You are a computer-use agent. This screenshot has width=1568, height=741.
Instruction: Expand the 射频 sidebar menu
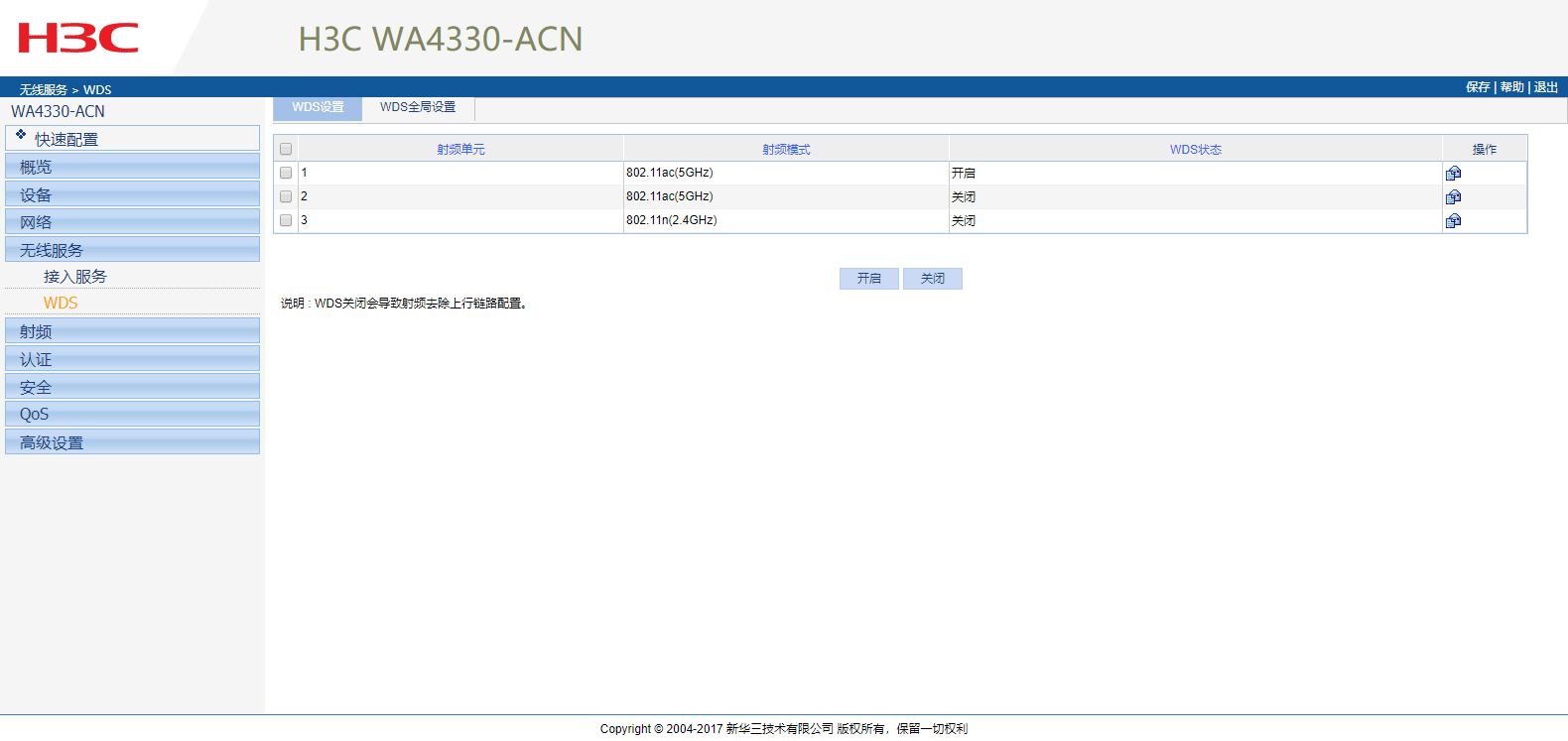(132, 331)
